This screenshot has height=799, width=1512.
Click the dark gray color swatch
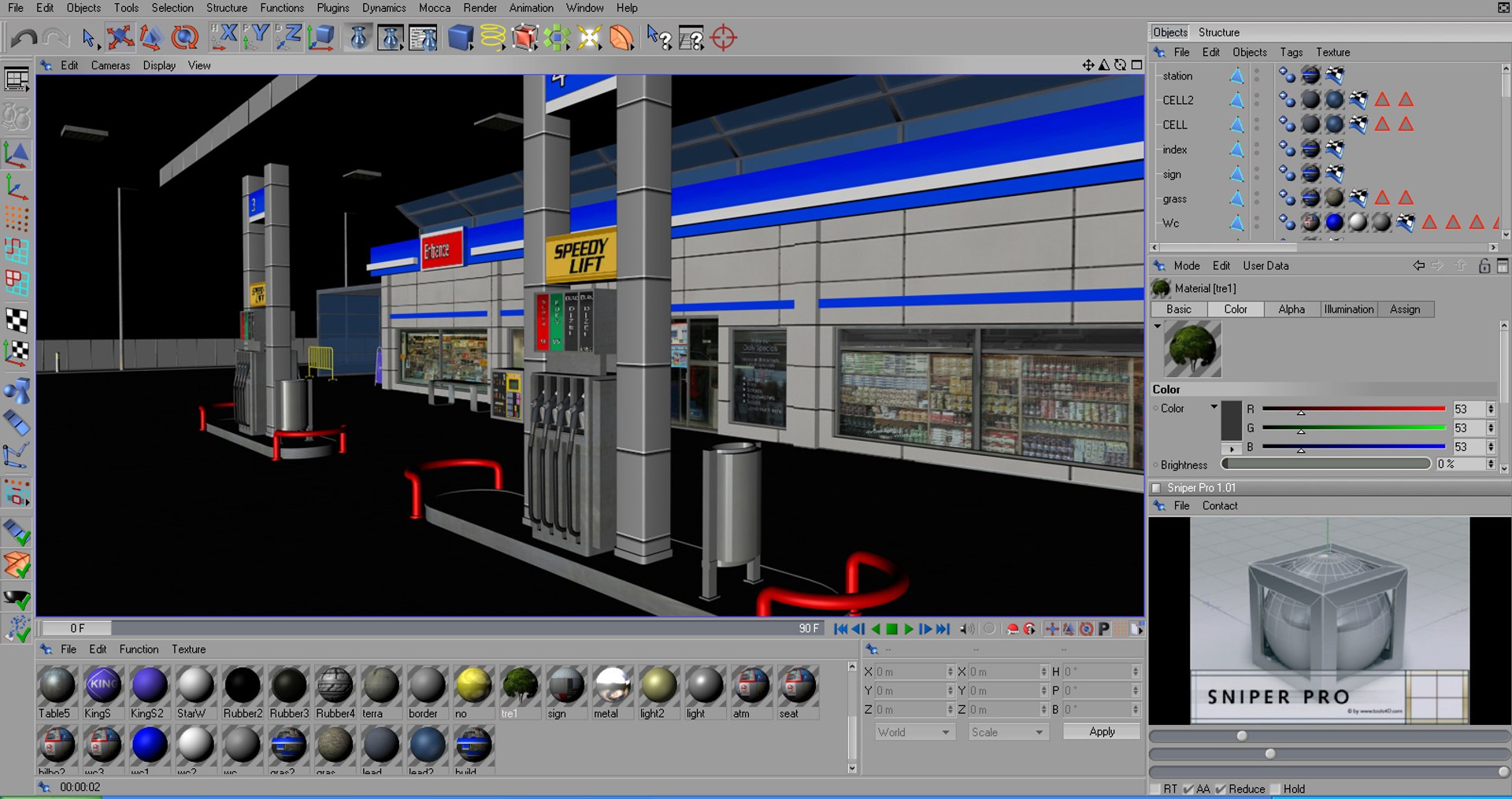click(x=1231, y=421)
